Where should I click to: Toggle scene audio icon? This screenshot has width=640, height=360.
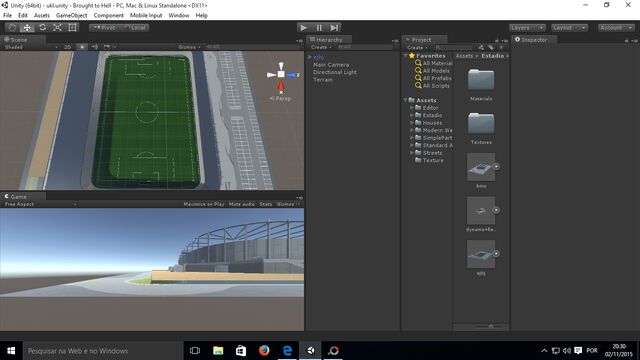[94, 47]
